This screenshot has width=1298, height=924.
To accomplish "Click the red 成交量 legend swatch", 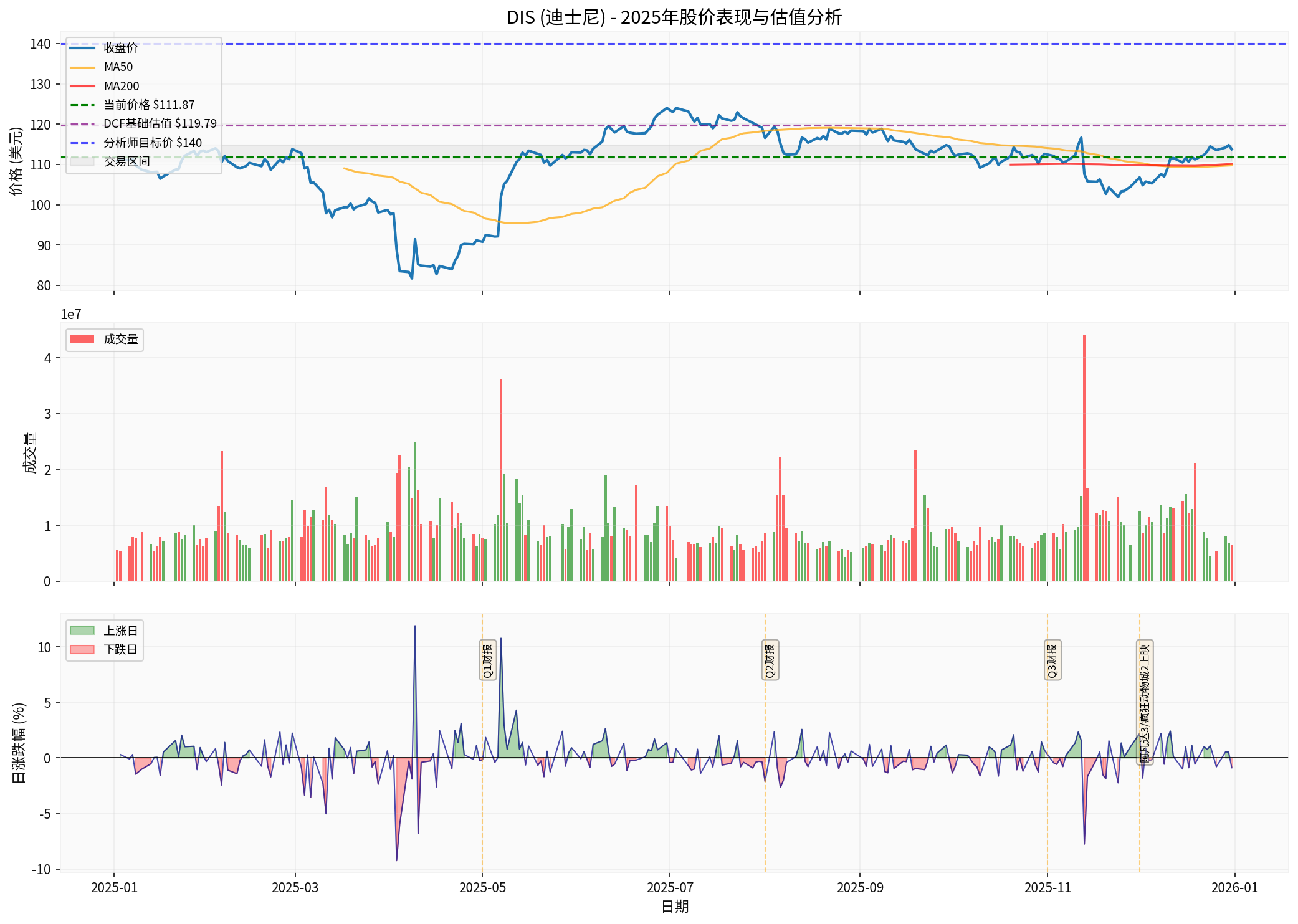I will click(x=82, y=340).
